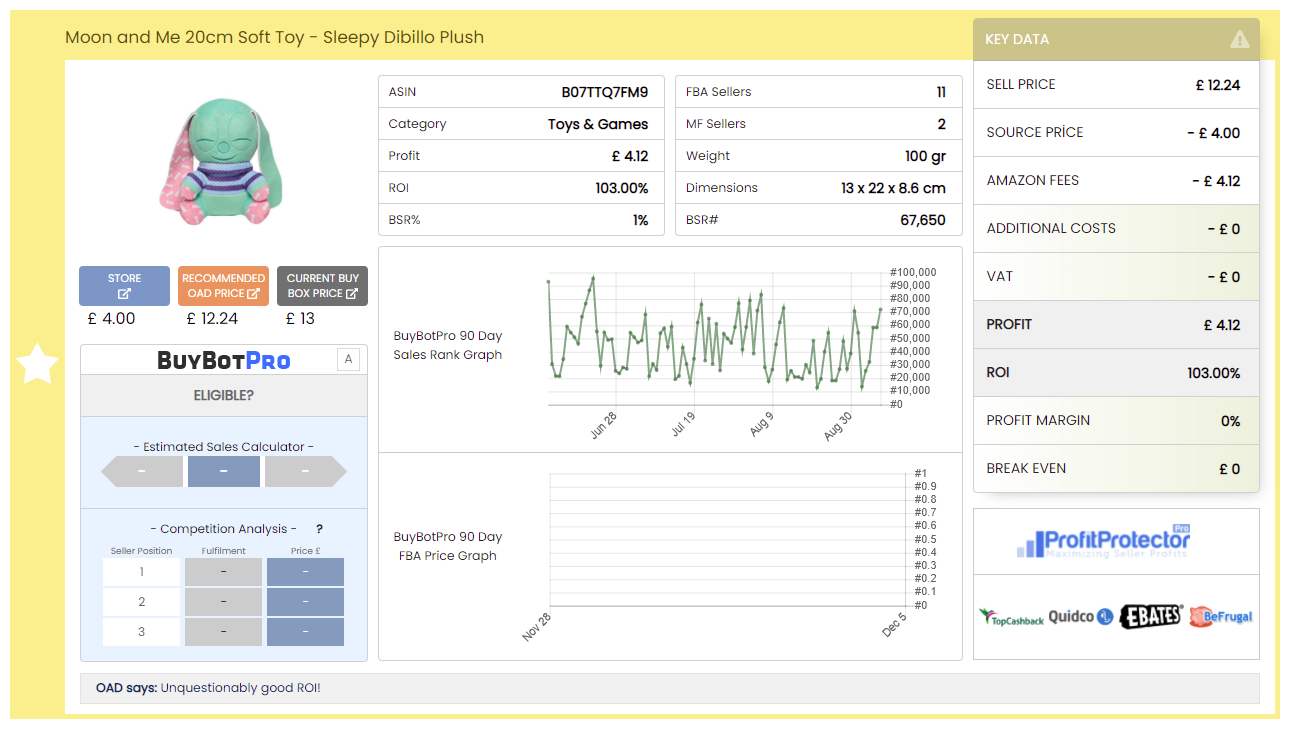Click the BSR% value 1%
Image resolution: width=1295 pixels, height=733 pixels.
tap(641, 220)
